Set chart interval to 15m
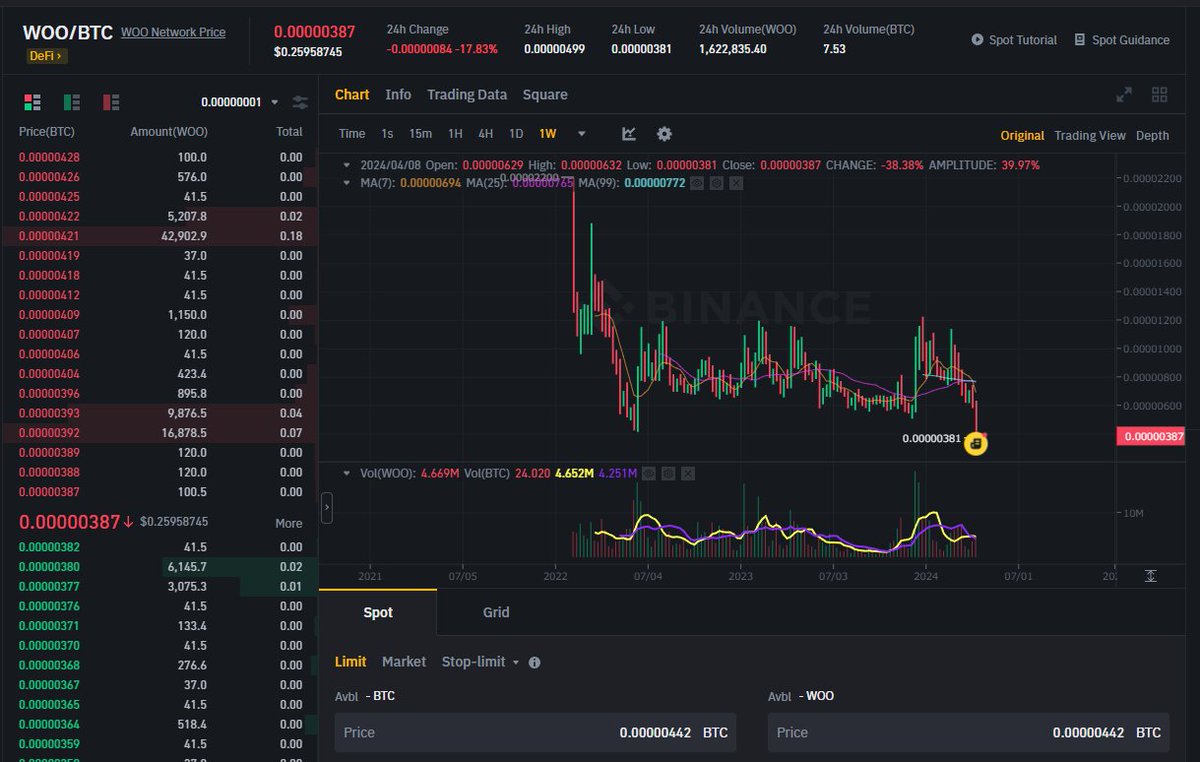Screen dimensions: 1200x762 (x=421, y=134)
